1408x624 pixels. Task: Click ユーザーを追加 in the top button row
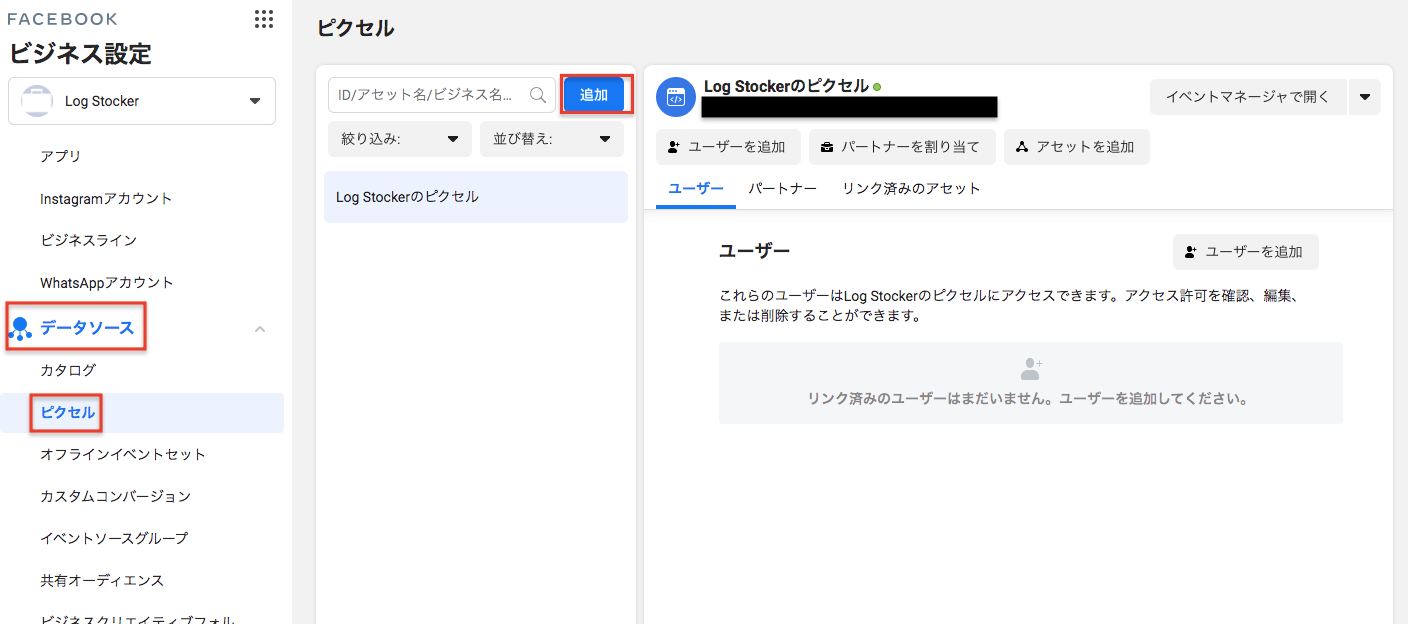click(728, 147)
